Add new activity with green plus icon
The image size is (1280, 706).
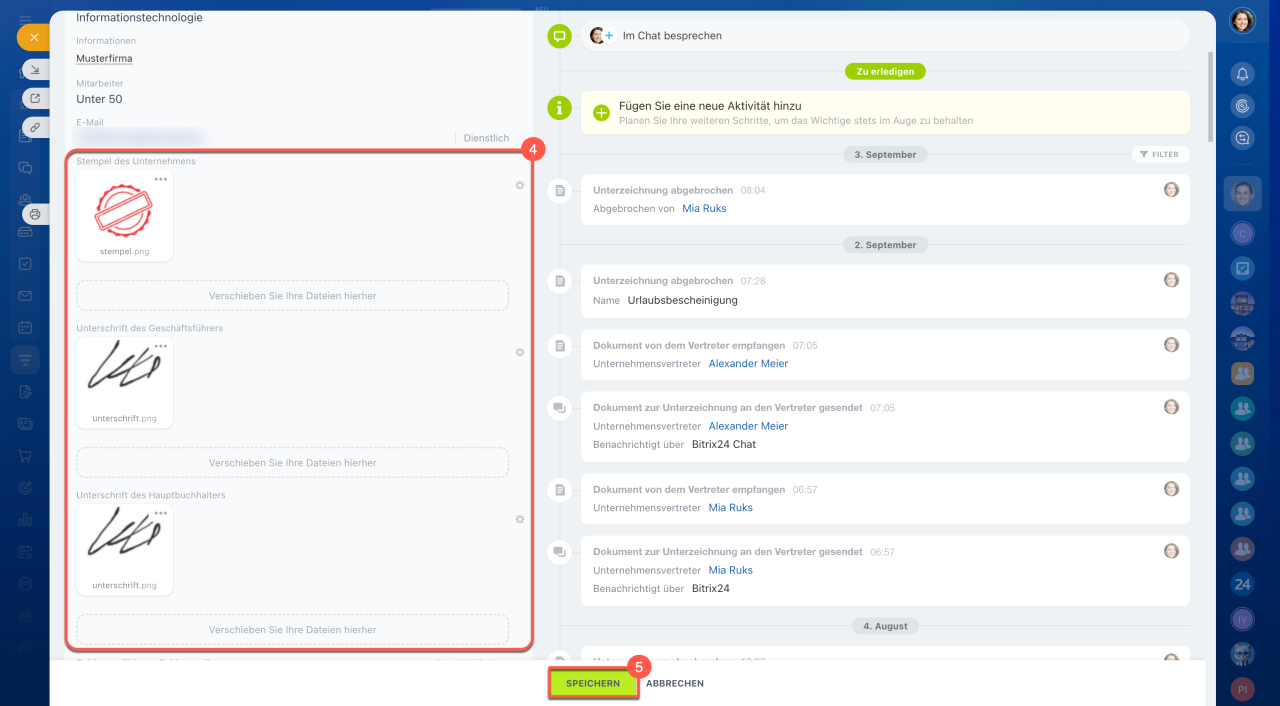click(601, 113)
